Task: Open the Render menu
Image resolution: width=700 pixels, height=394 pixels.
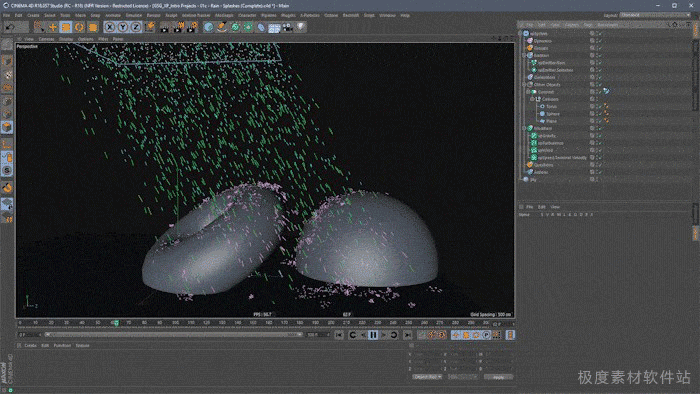Action: [153, 15]
